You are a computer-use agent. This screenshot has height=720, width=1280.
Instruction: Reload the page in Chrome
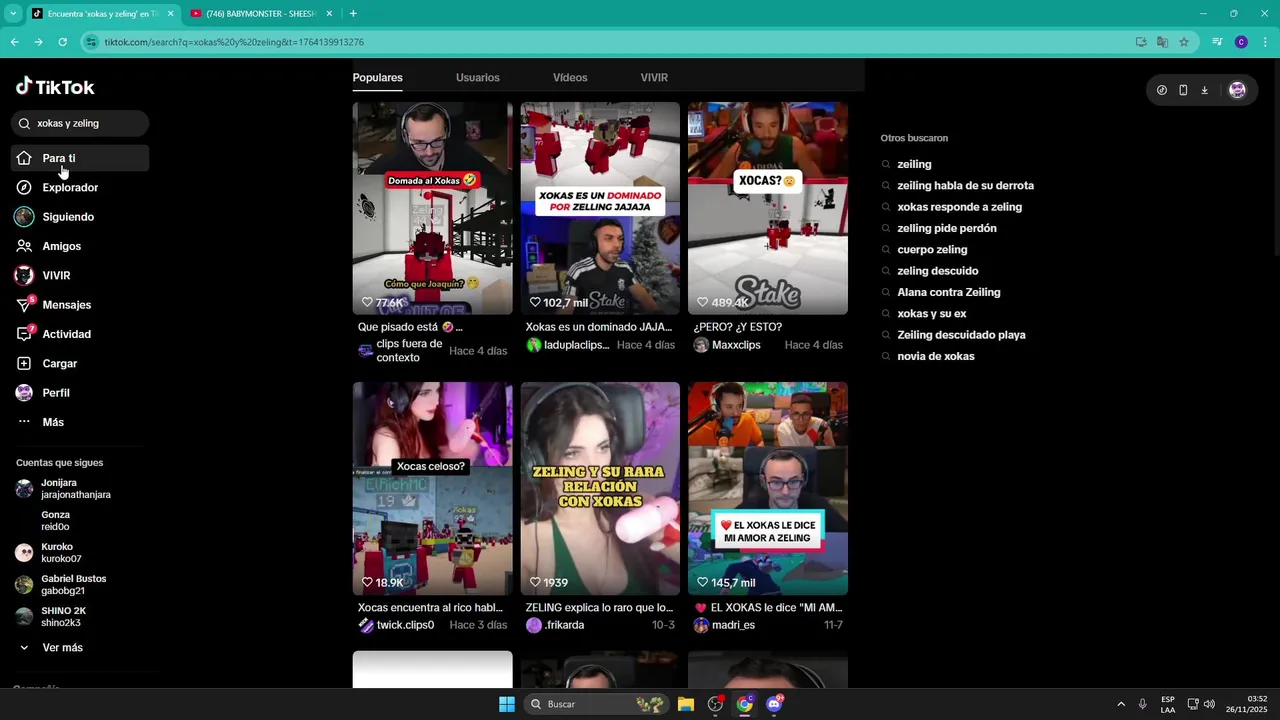pos(63,42)
